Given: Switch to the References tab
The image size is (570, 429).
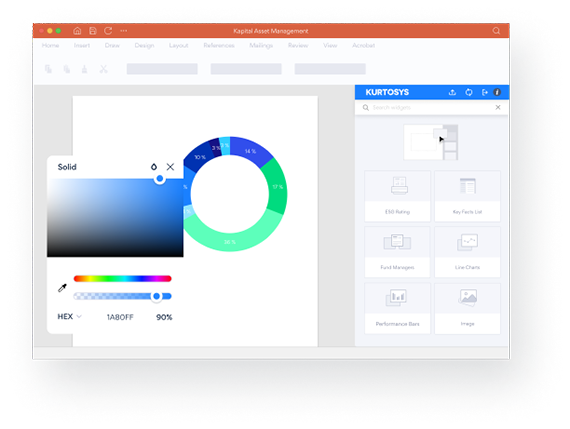Looking at the screenshot, I should point(219,45).
